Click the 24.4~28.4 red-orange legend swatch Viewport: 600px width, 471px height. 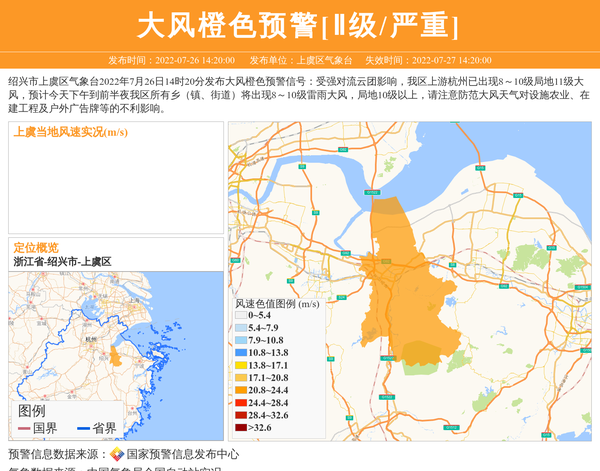240,403
